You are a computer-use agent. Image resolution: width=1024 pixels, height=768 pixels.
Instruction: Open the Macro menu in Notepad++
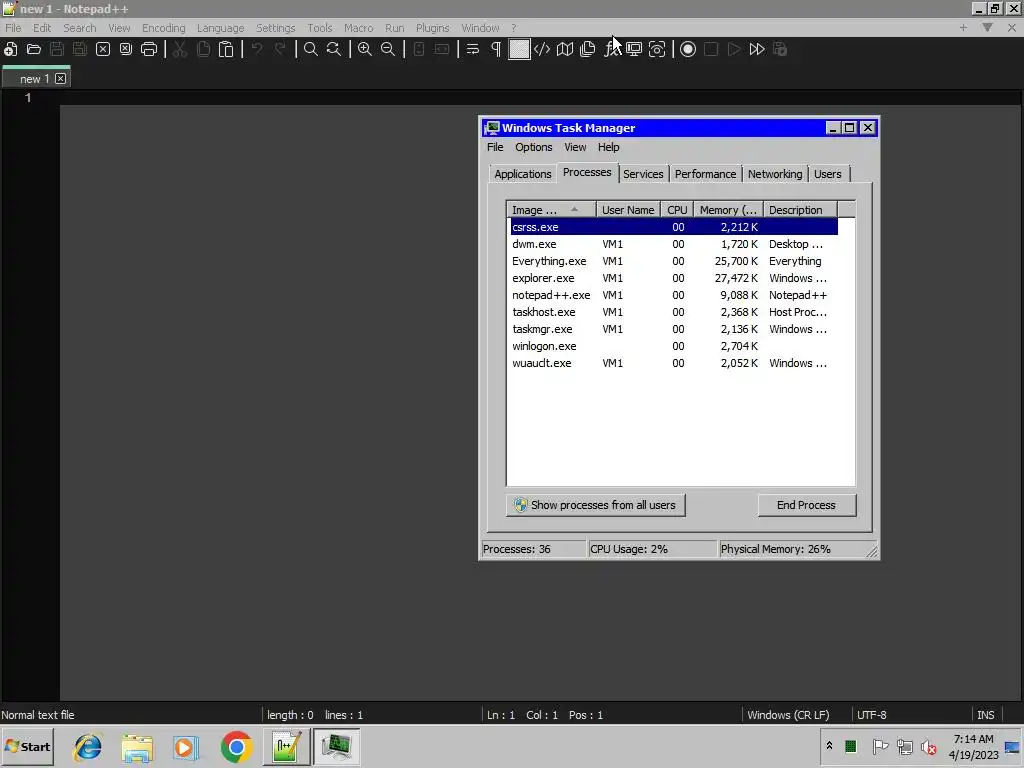tap(359, 28)
